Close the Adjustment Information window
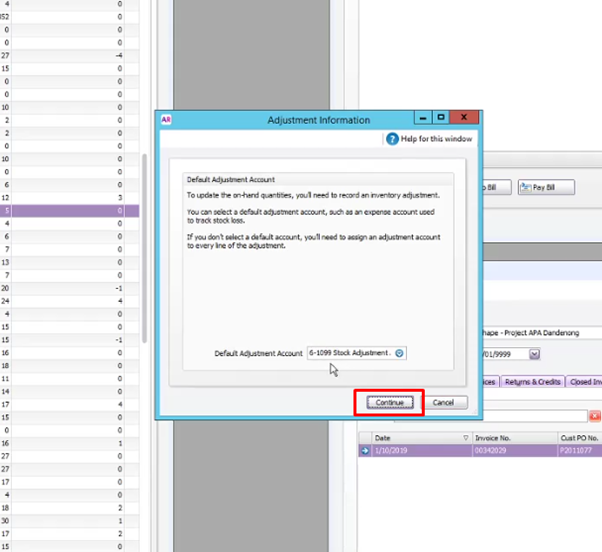Screen dimensions: 602x552 (464, 117)
